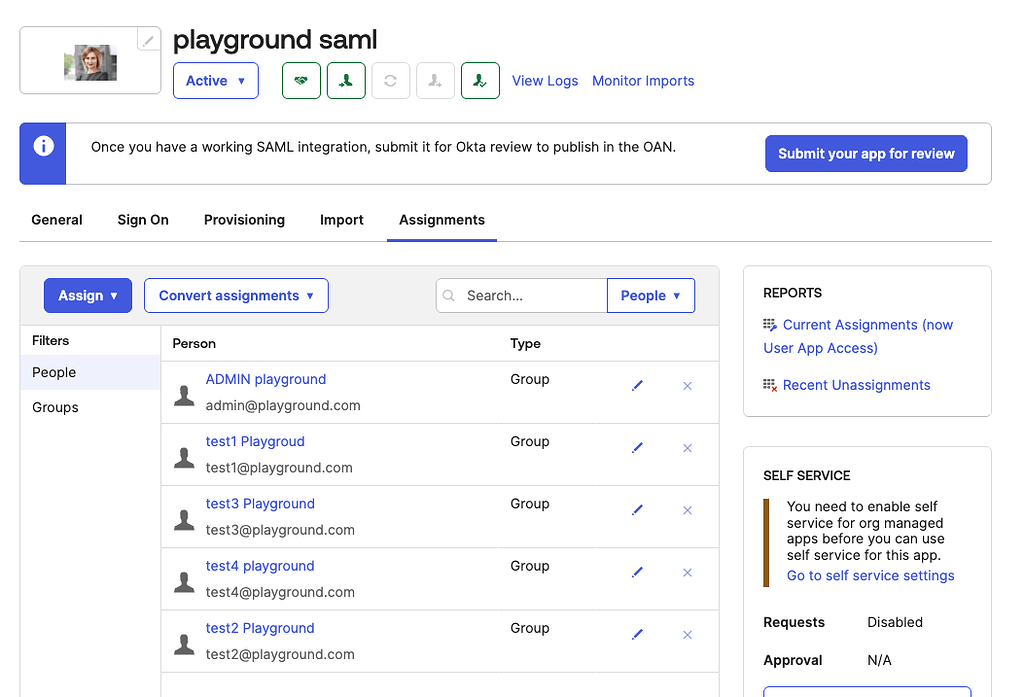Edit assignment for ADMIN playground
1024x697 pixels.
click(x=637, y=386)
